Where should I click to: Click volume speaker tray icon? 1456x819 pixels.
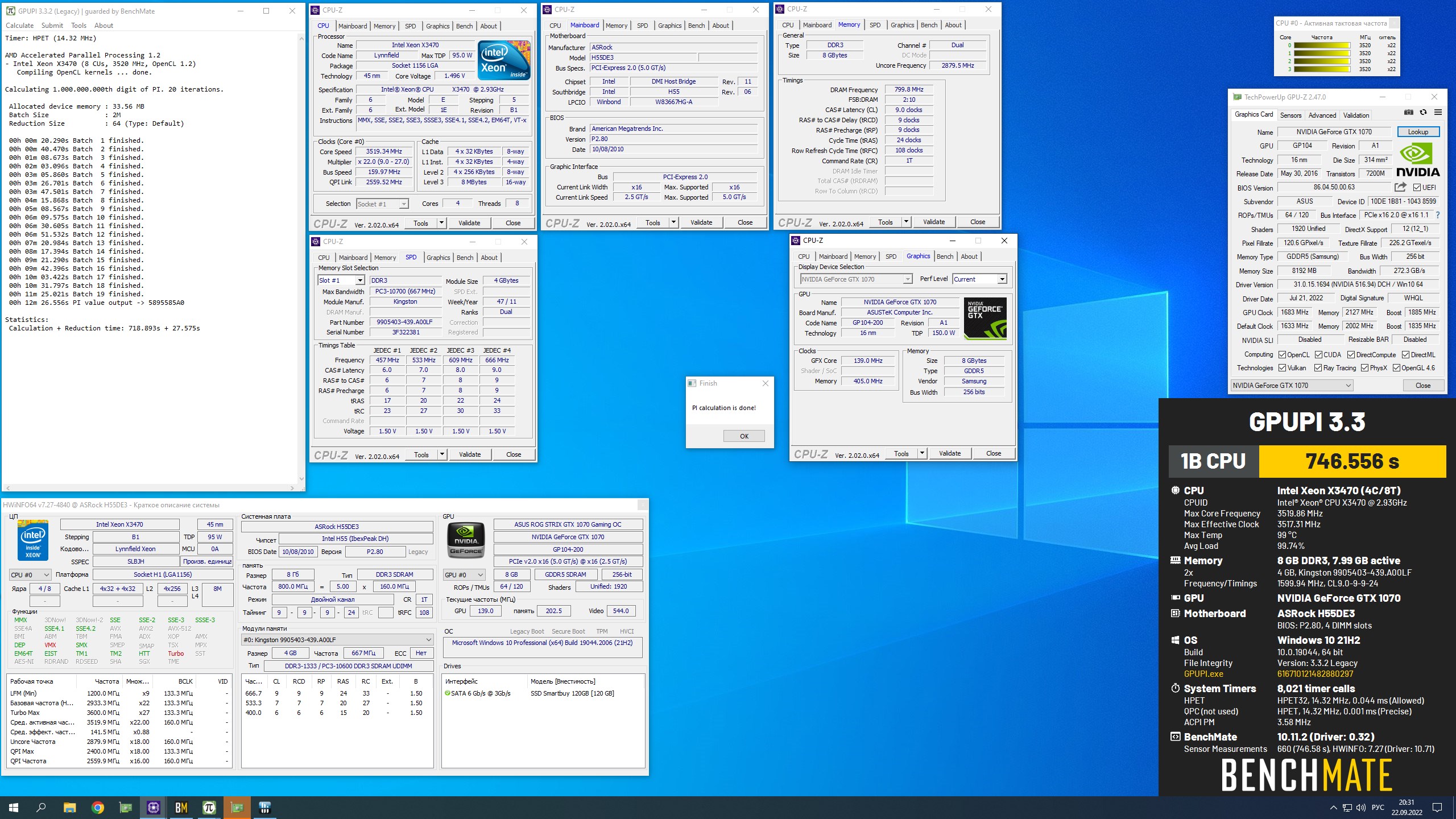[x=1360, y=808]
